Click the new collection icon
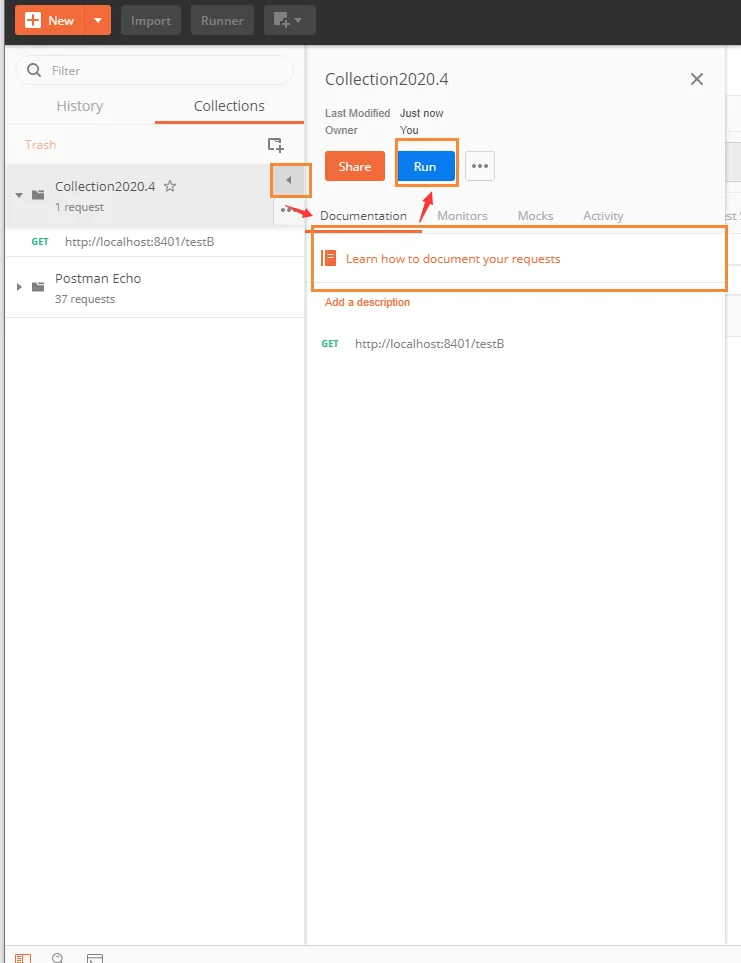This screenshot has width=741, height=963. (276, 145)
